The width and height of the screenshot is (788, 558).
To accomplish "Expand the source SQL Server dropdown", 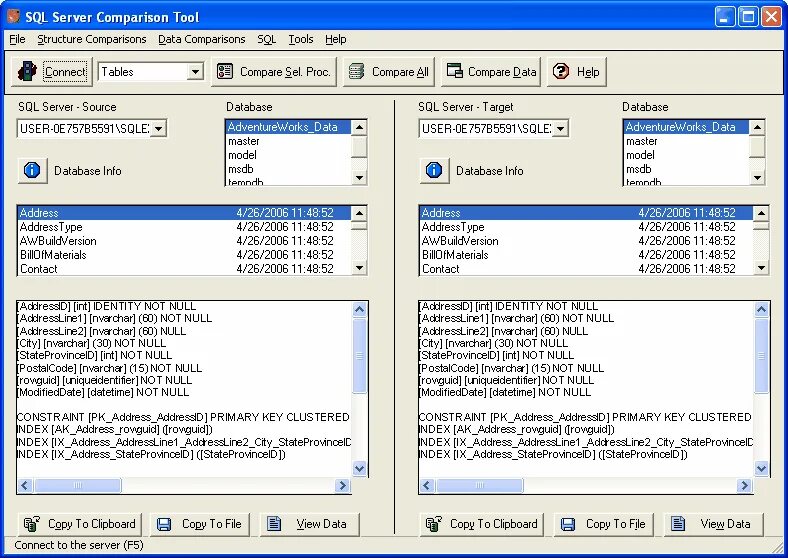I will coord(158,129).
